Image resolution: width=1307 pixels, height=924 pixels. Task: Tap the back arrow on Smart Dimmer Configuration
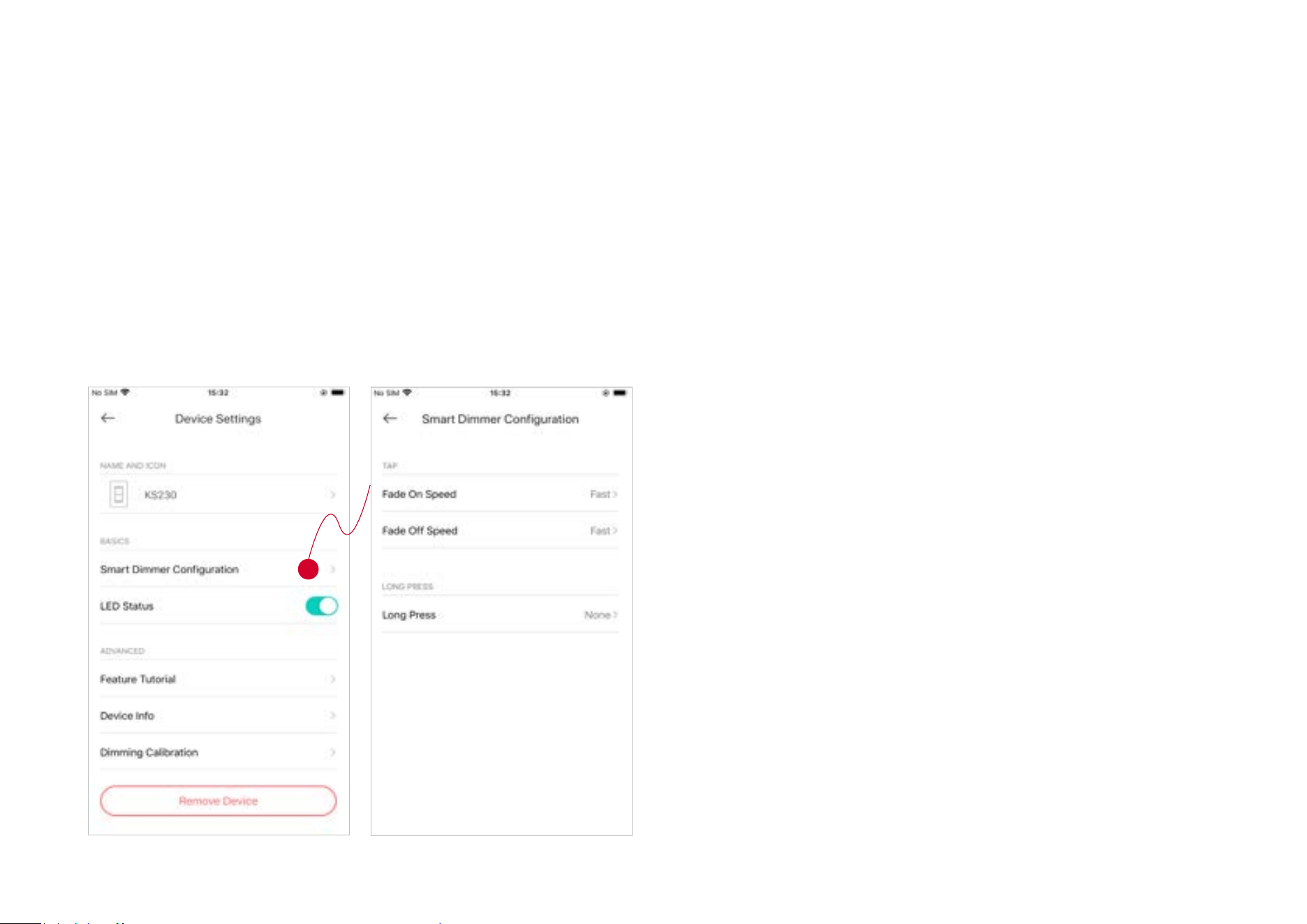[390, 418]
